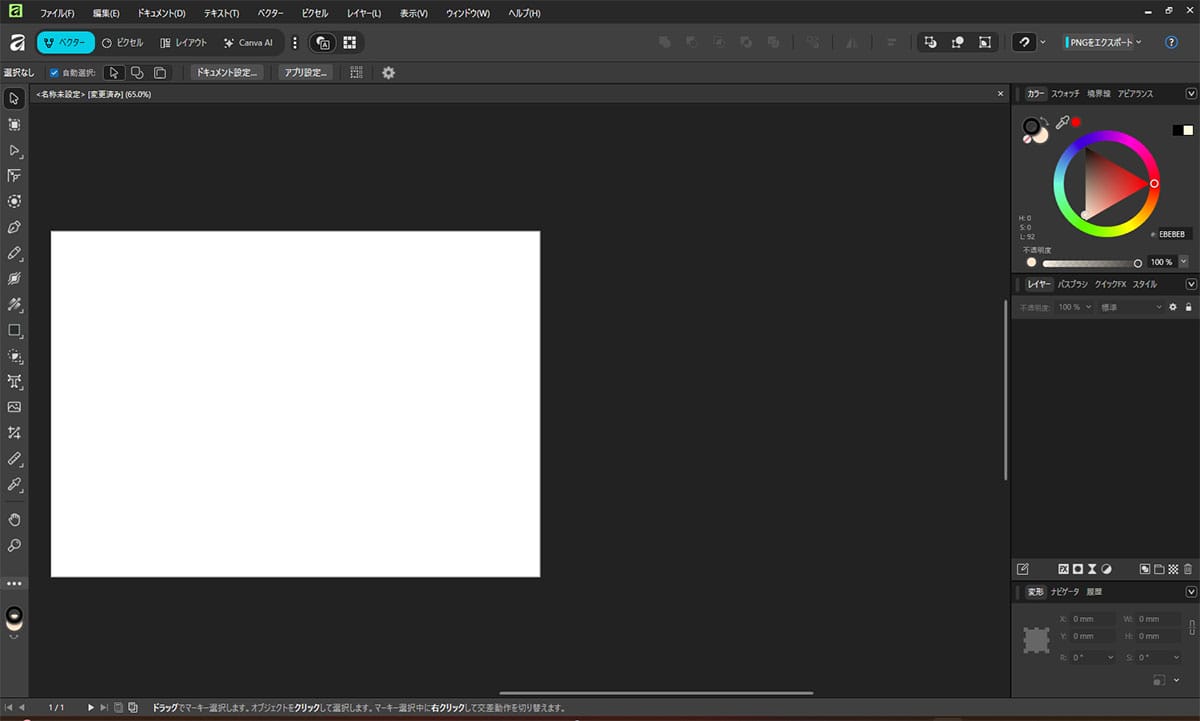1200x721 pixels.
Task: Click the Canva AI button
Action: [x=249, y=42]
